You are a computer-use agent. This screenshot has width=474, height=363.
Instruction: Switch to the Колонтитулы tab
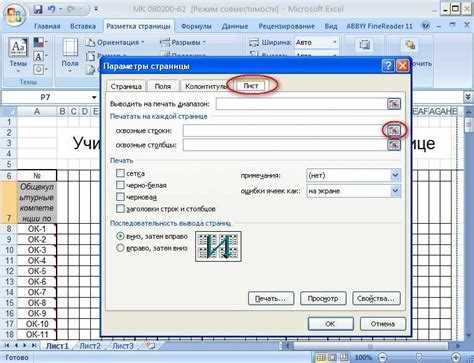pos(205,86)
